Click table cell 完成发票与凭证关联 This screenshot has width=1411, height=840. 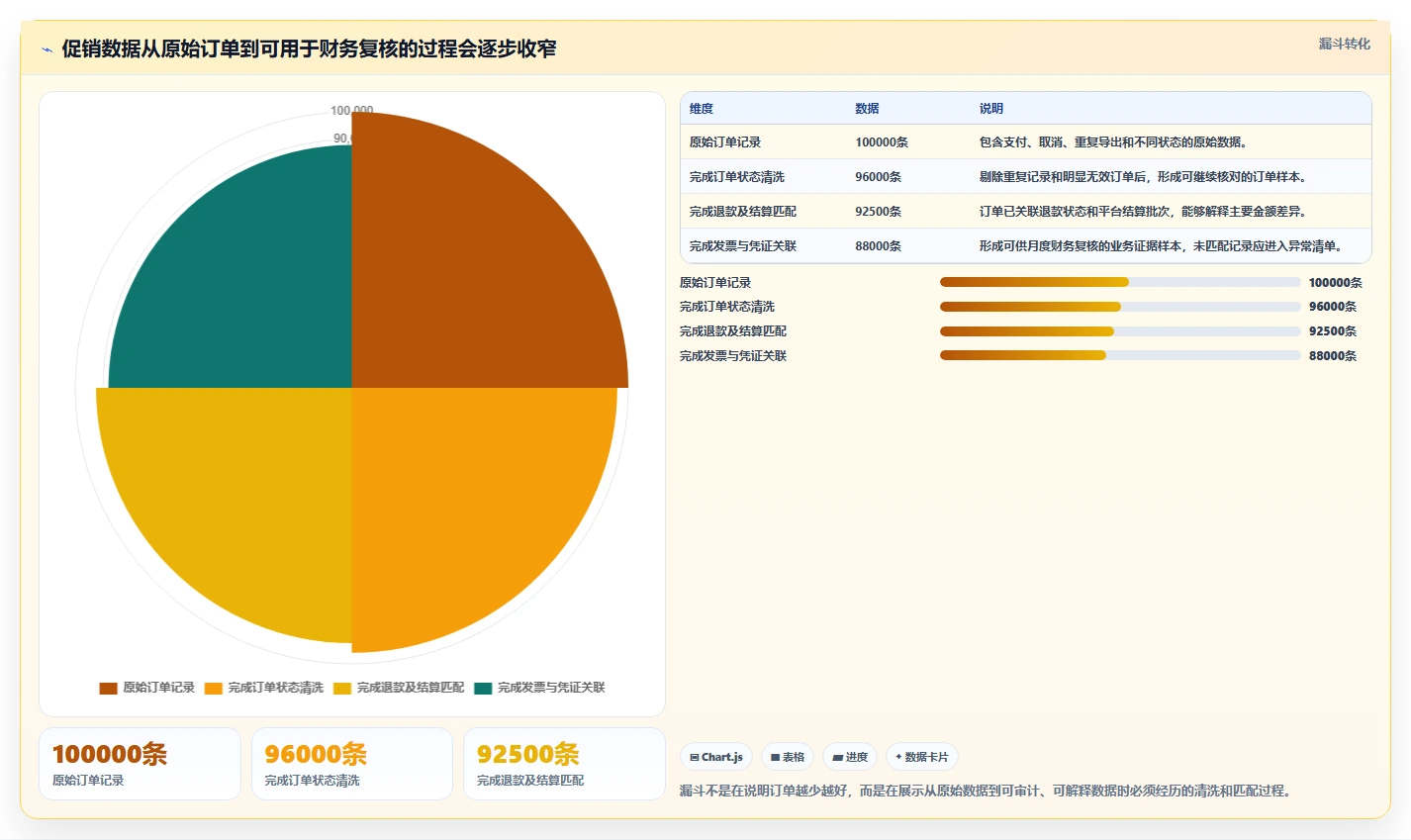click(x=743, y=246)
